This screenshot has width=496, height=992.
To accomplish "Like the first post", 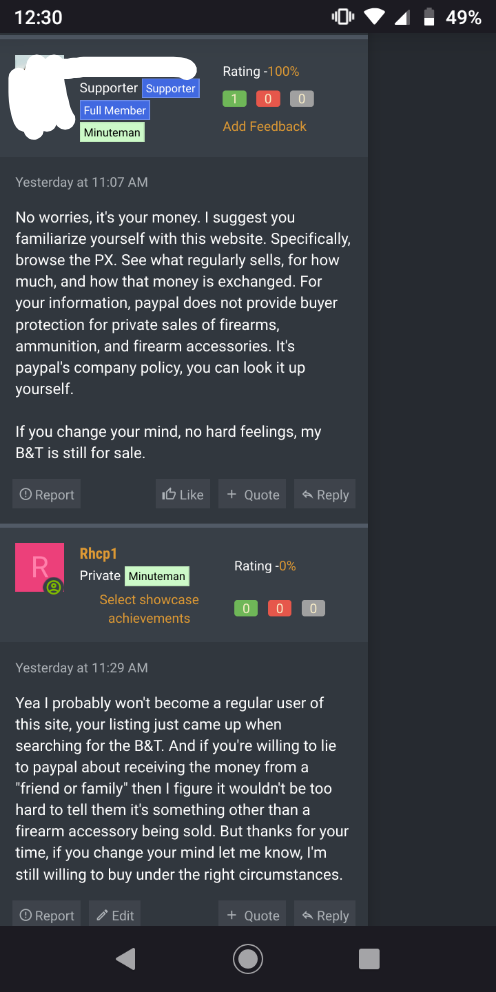I will coord(183,494).
